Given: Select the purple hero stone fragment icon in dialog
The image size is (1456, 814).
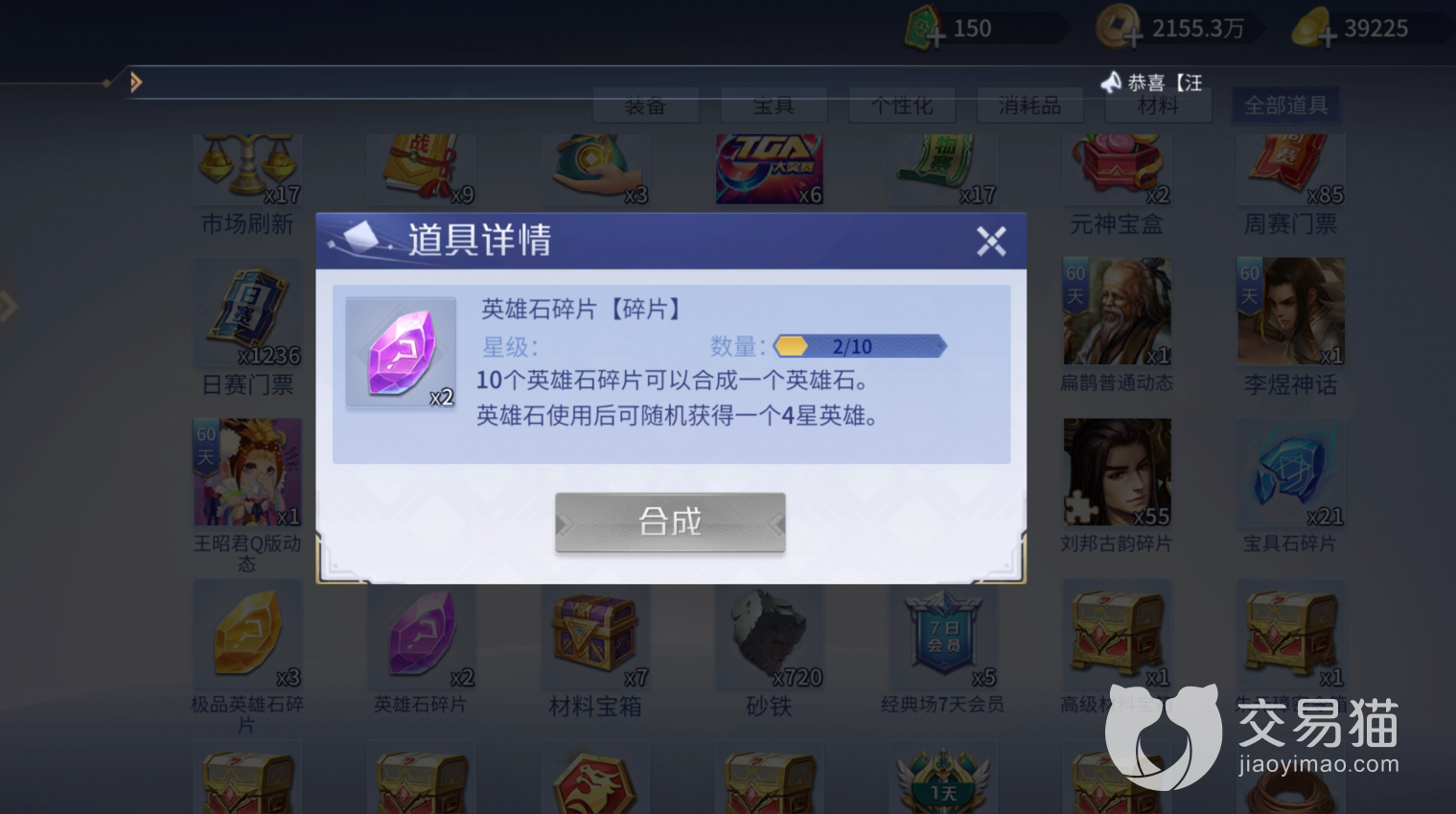Looking at the screenshot, I should pos(402,354).
